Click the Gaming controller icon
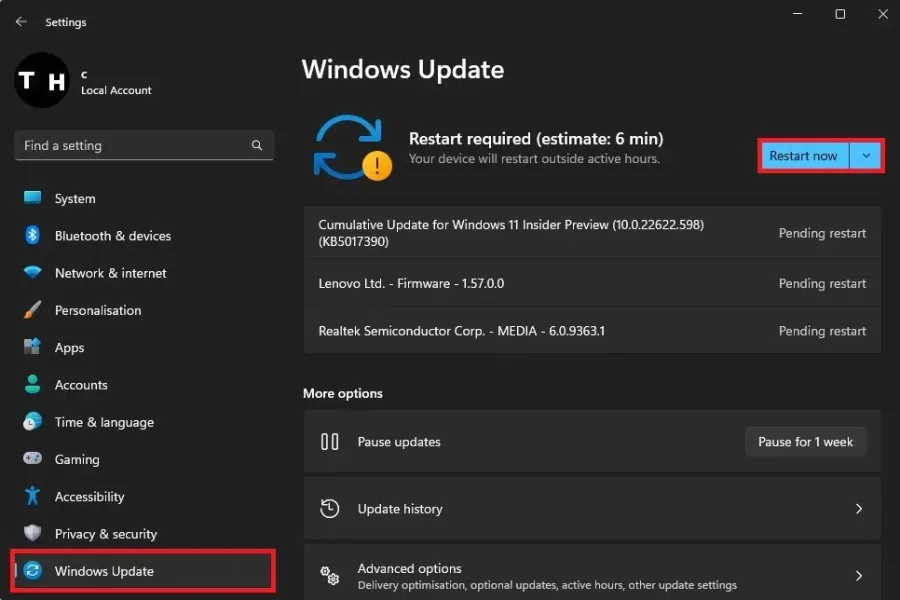 tap(32, 458)
